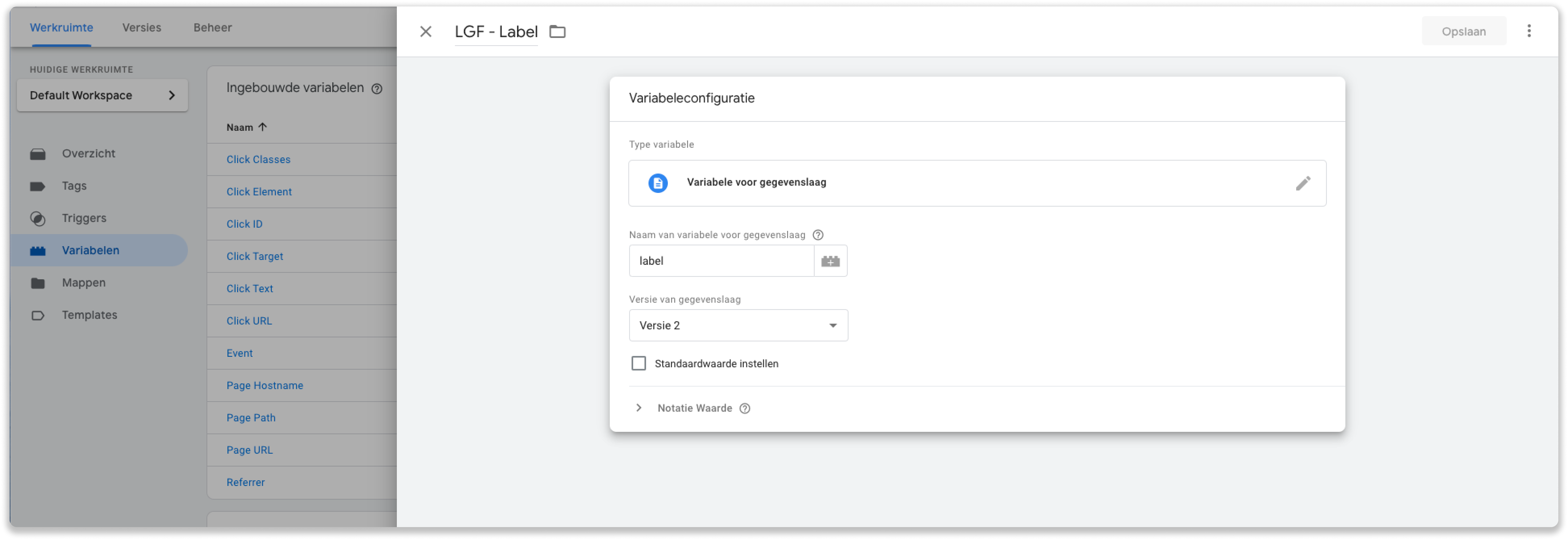The width and height of the screenshot is (1568, 540).
Task: Click the Mappen folder icon
Action: pyautogui.click(x=38, y=283)
